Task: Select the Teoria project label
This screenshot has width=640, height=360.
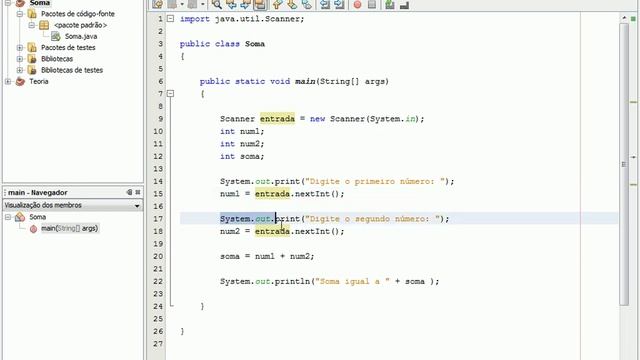Action: (x=38, y=81)
